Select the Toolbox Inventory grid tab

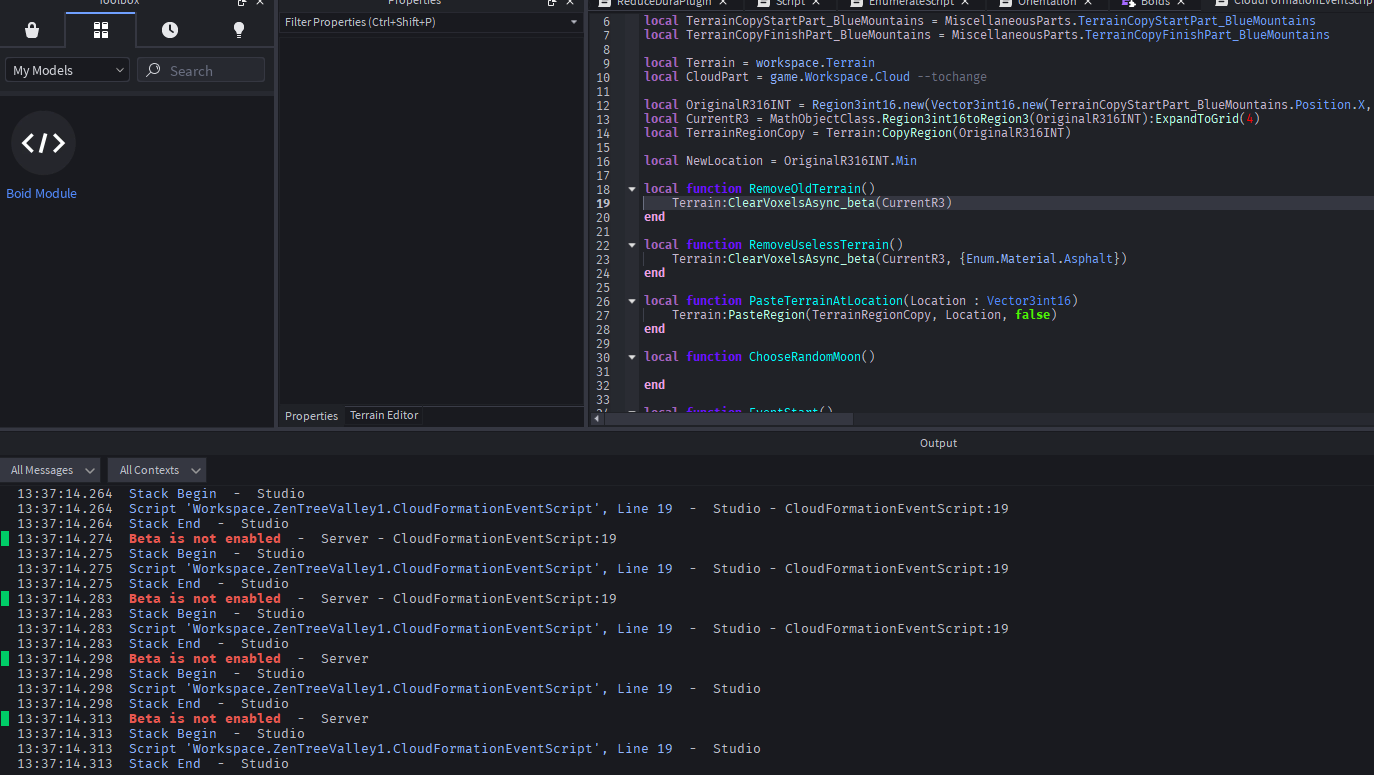[x=101, y=30]
